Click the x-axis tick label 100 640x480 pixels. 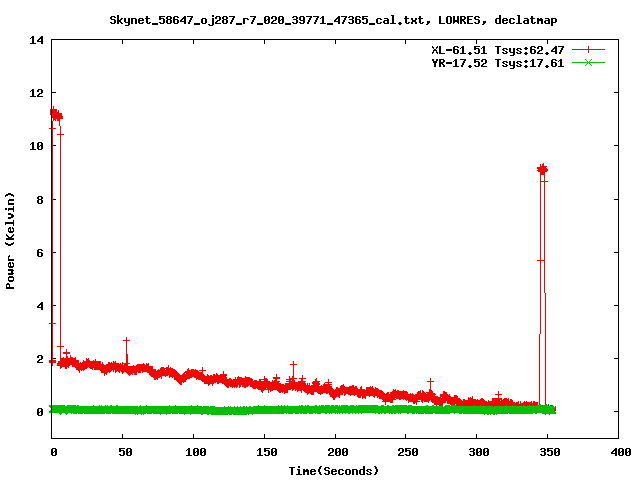196,452
